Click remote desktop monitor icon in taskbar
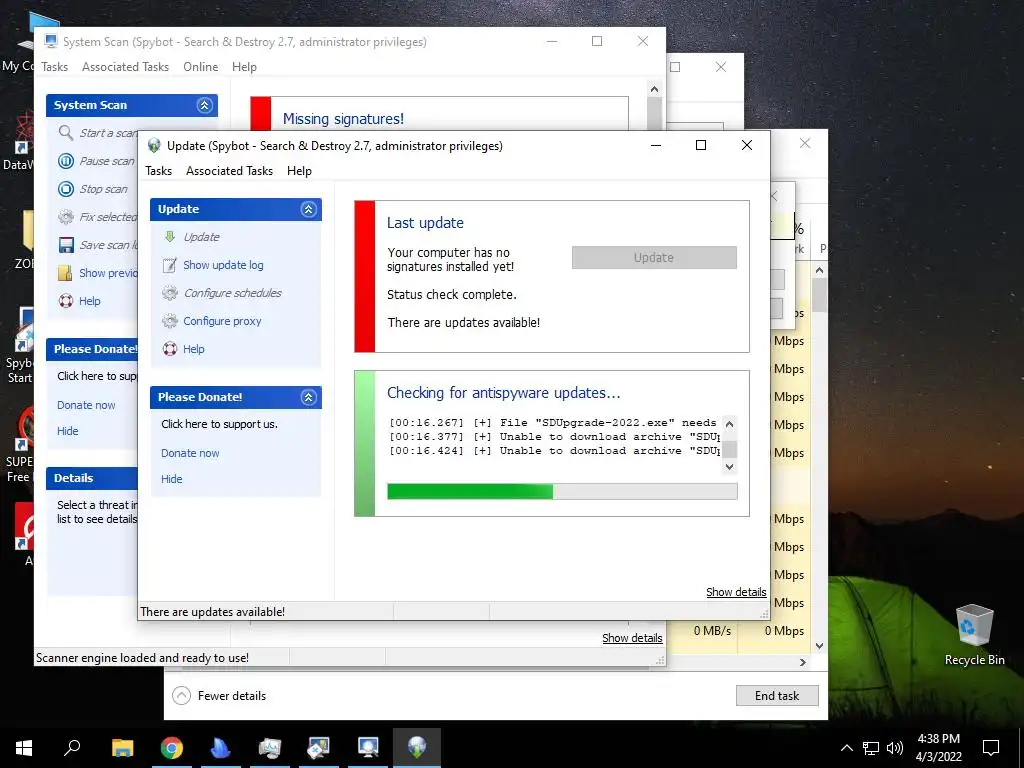 (368, 748)
